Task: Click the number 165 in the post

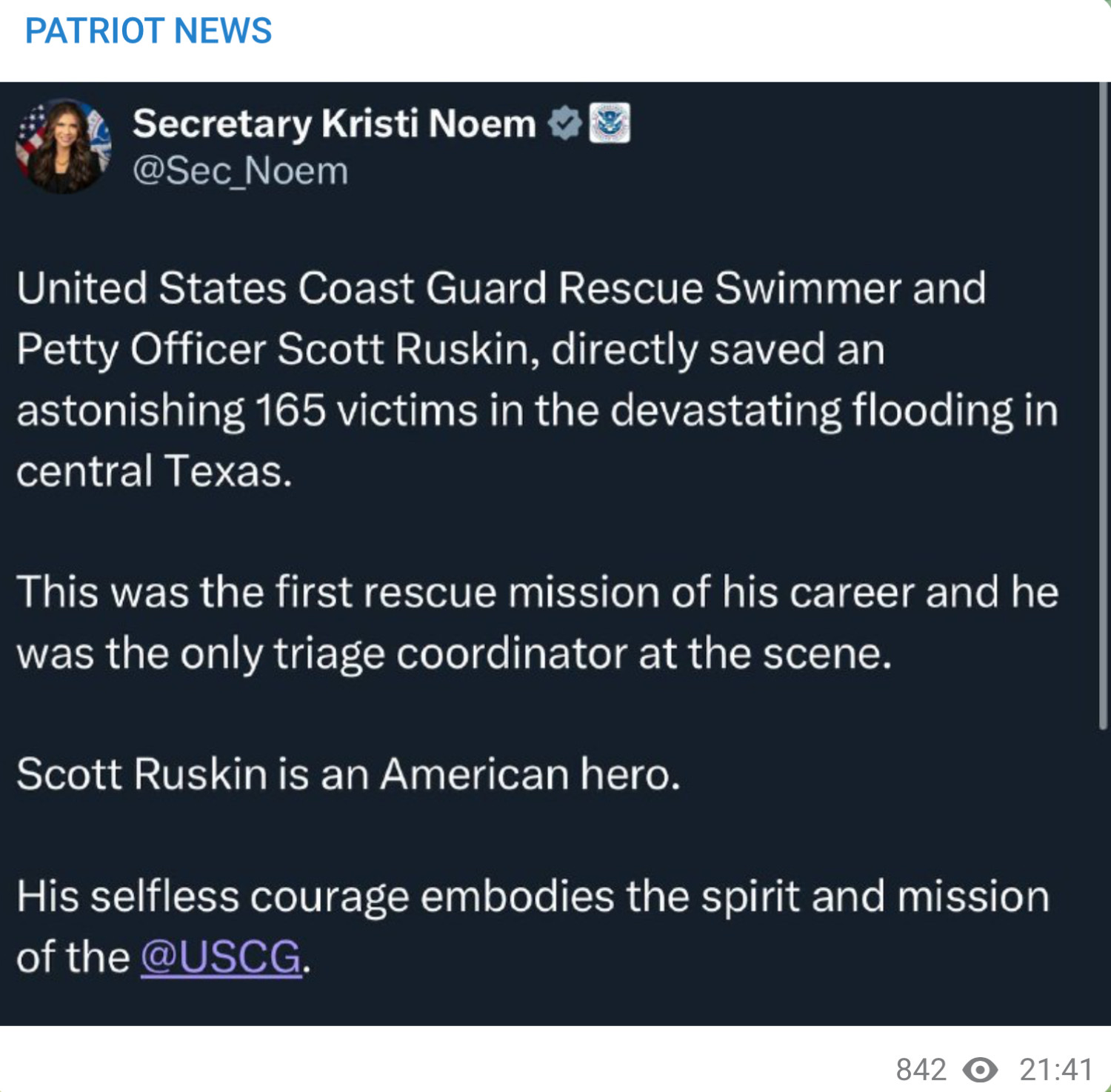Action: click(290, 410)
